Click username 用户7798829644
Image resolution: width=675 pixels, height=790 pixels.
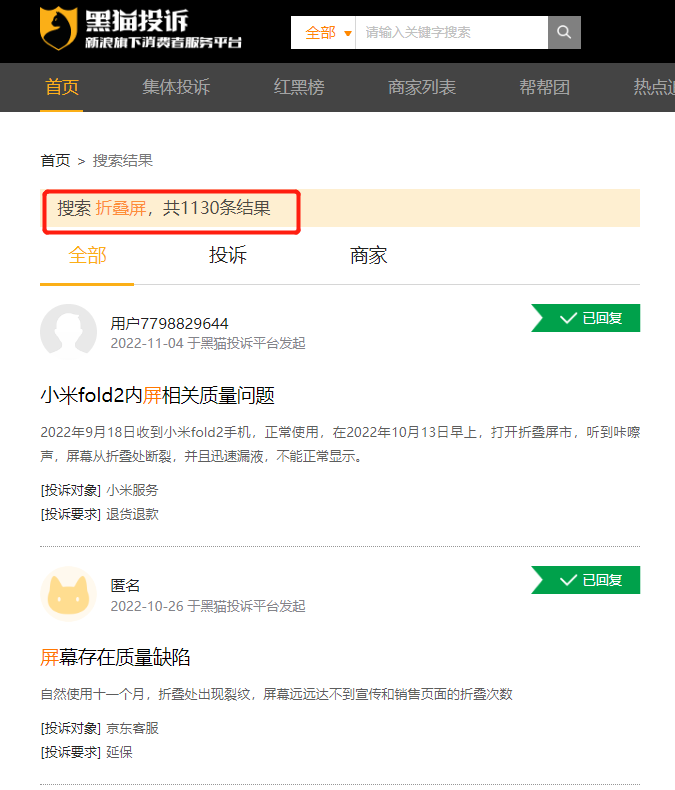169,323
